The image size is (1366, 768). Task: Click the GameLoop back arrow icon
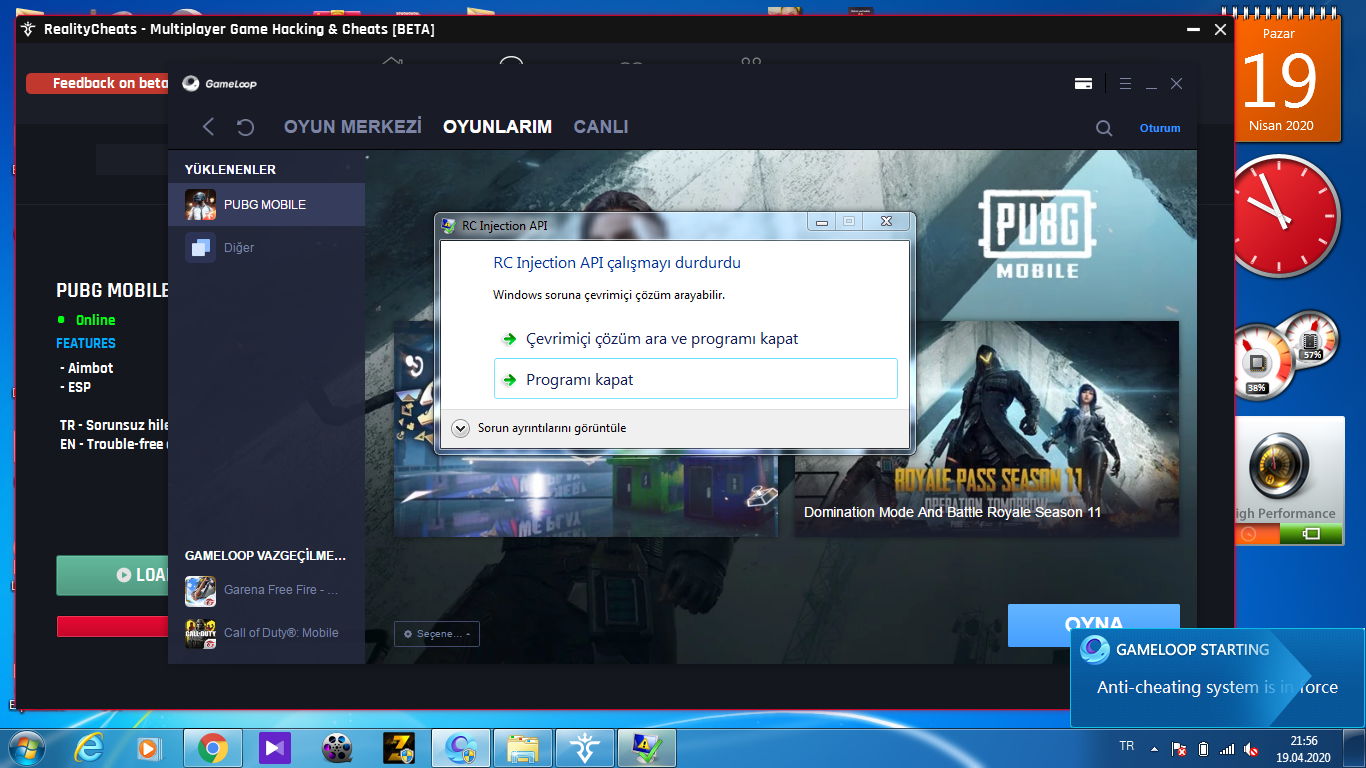pyautogui.click(x=208, y=127)
